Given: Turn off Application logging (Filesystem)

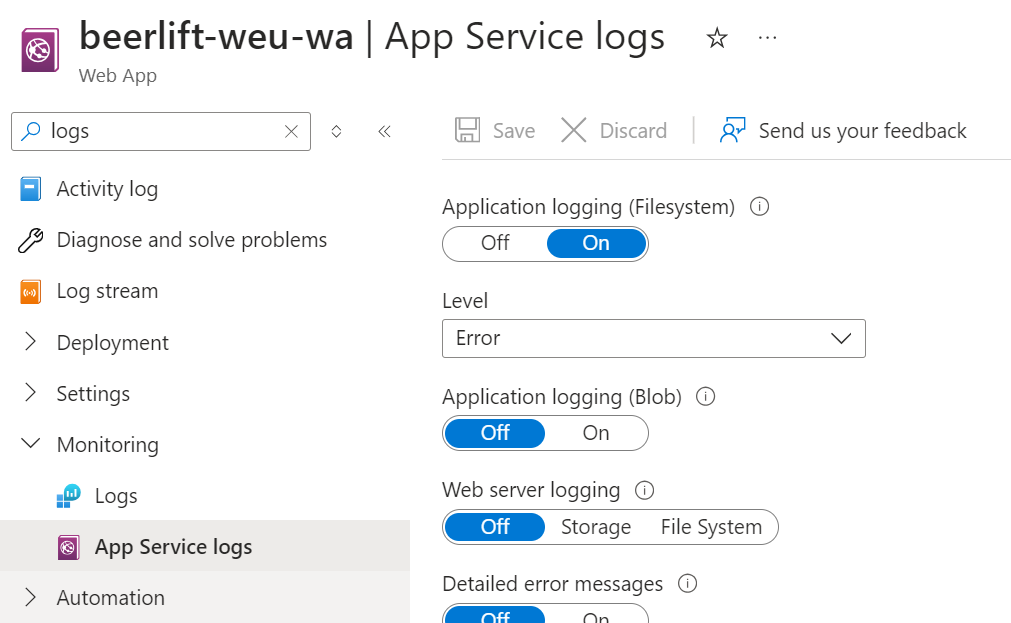Looking at the screenshot, I should tap(494, 243).
